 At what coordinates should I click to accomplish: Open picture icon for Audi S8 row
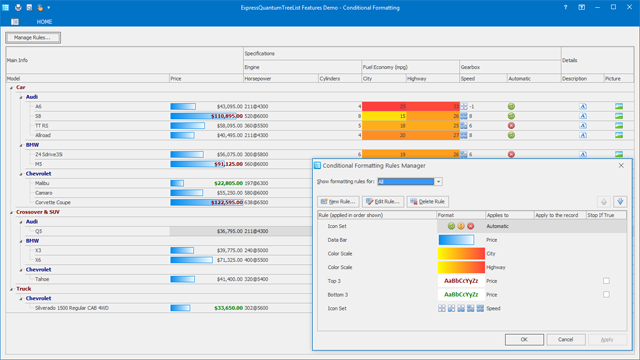pos(619,116)
